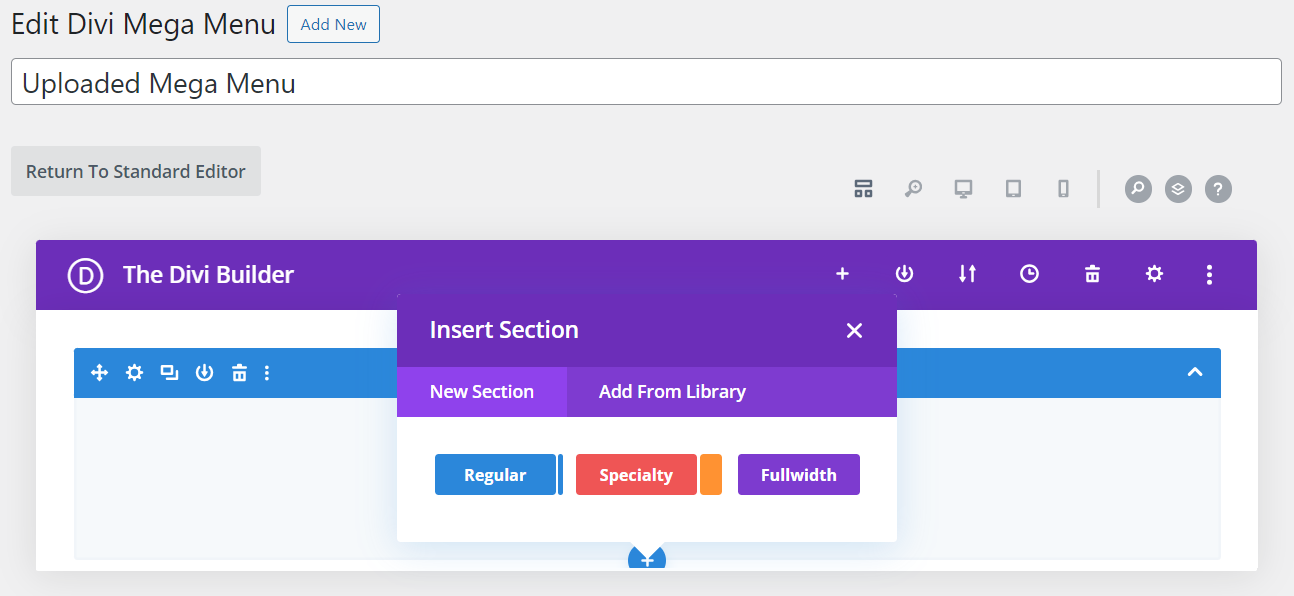Click Return To Standard Editor button
This screenshot has height=596, width=1294.
click(136, 171)
